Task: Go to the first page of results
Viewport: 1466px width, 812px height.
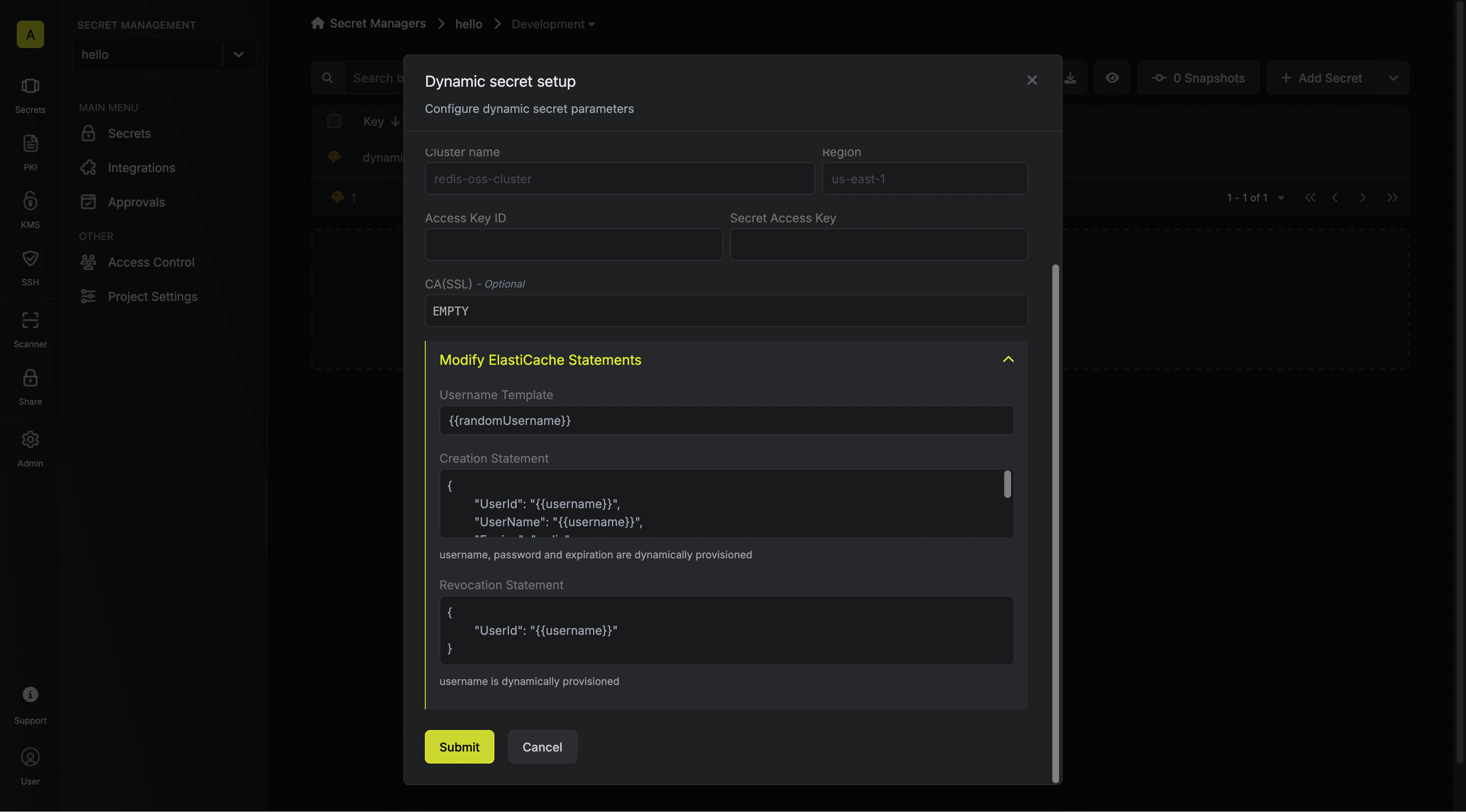Action: coord(1309,197)
